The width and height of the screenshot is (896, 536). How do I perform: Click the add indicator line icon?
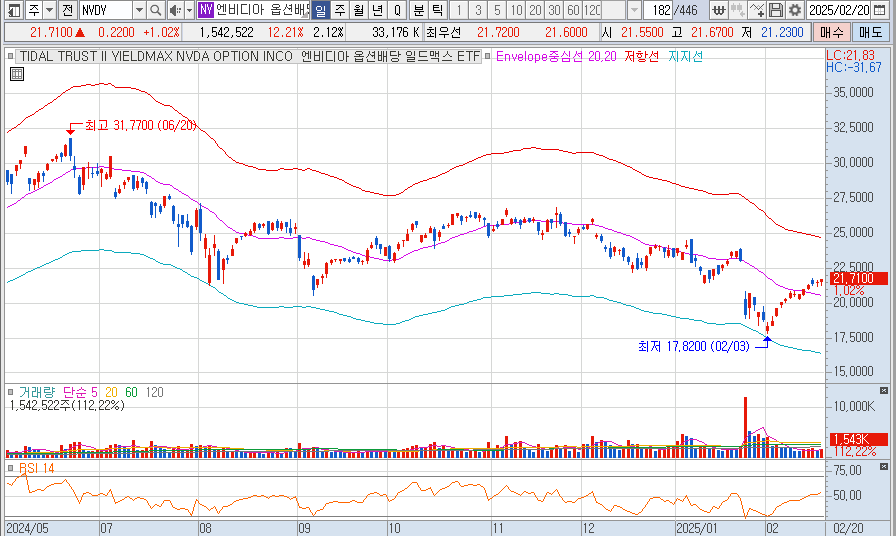click(x=757, y=10)
